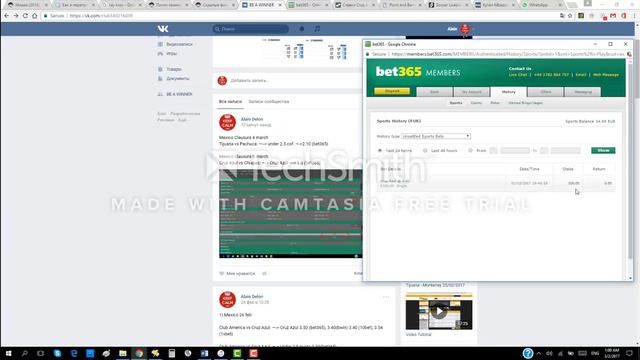The width and height of the screenshot is (640, 360).
Task: Click the browser home icon
Action: tap(35, 16)
